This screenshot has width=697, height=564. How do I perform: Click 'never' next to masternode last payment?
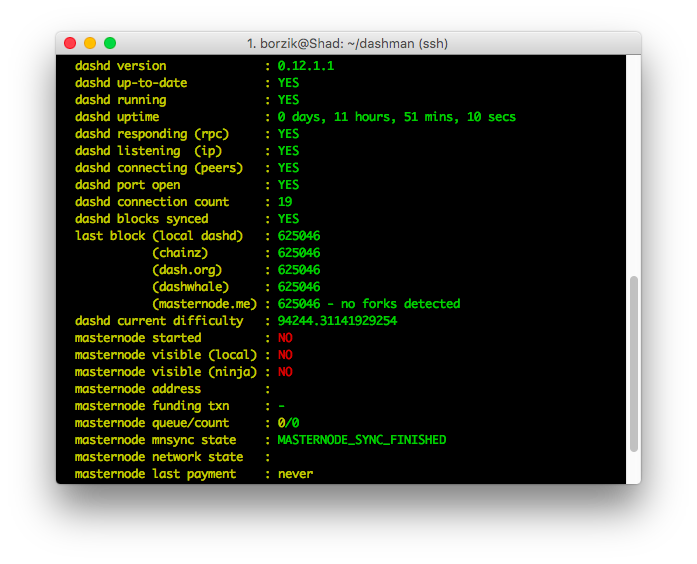pos(296,474)
